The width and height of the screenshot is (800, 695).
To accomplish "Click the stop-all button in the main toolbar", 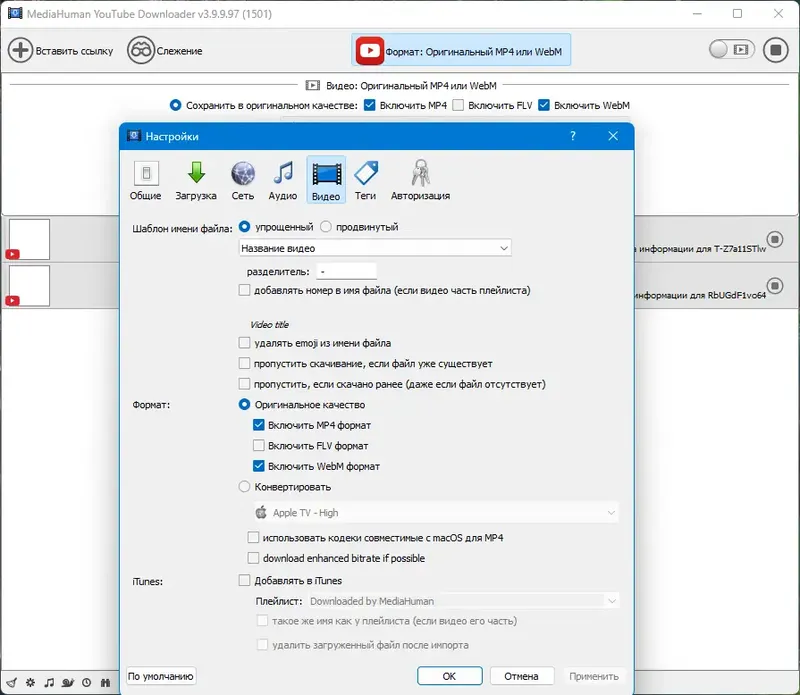I will click(776, 50).
